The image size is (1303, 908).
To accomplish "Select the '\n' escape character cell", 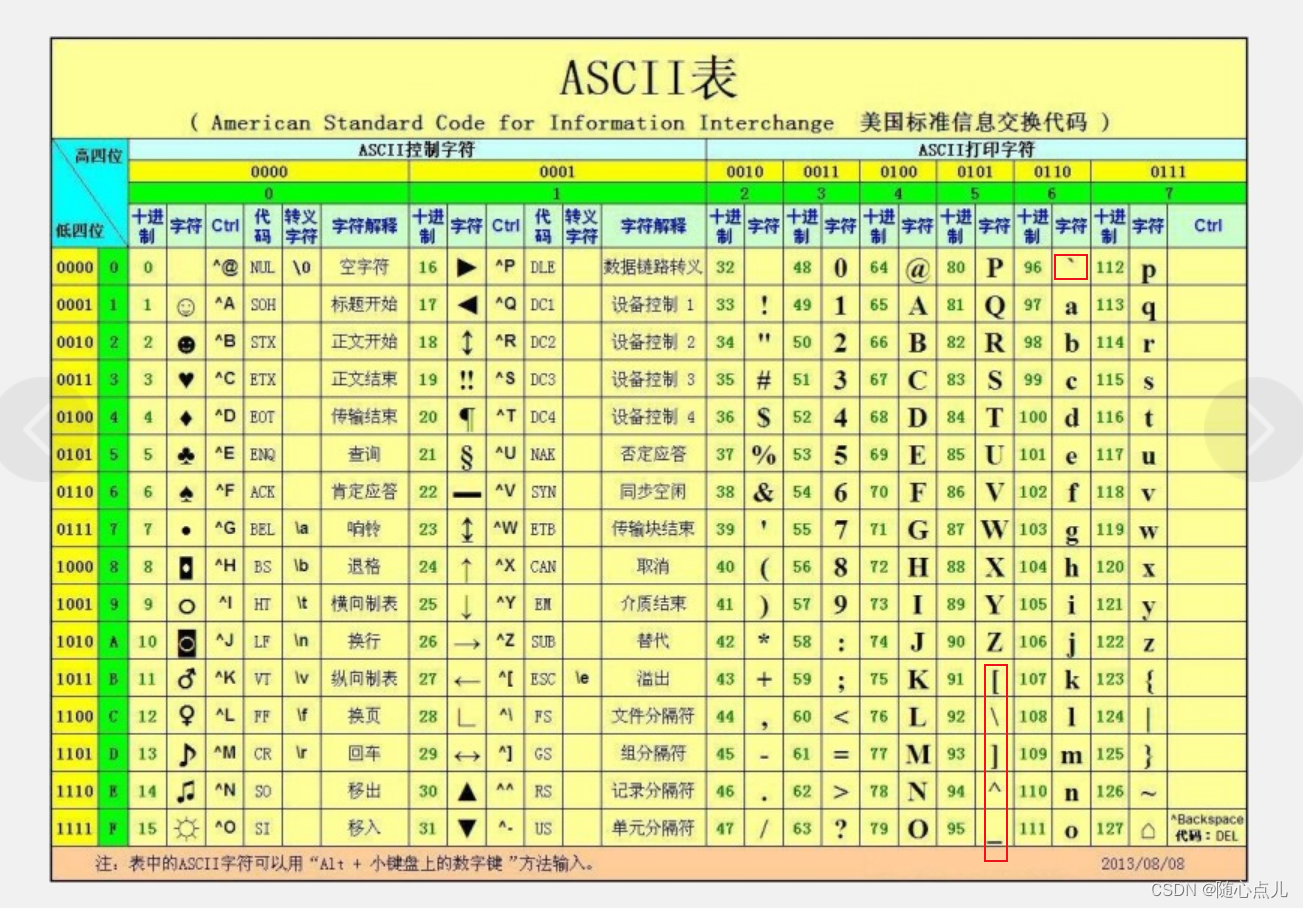I will tap(301, 642).
